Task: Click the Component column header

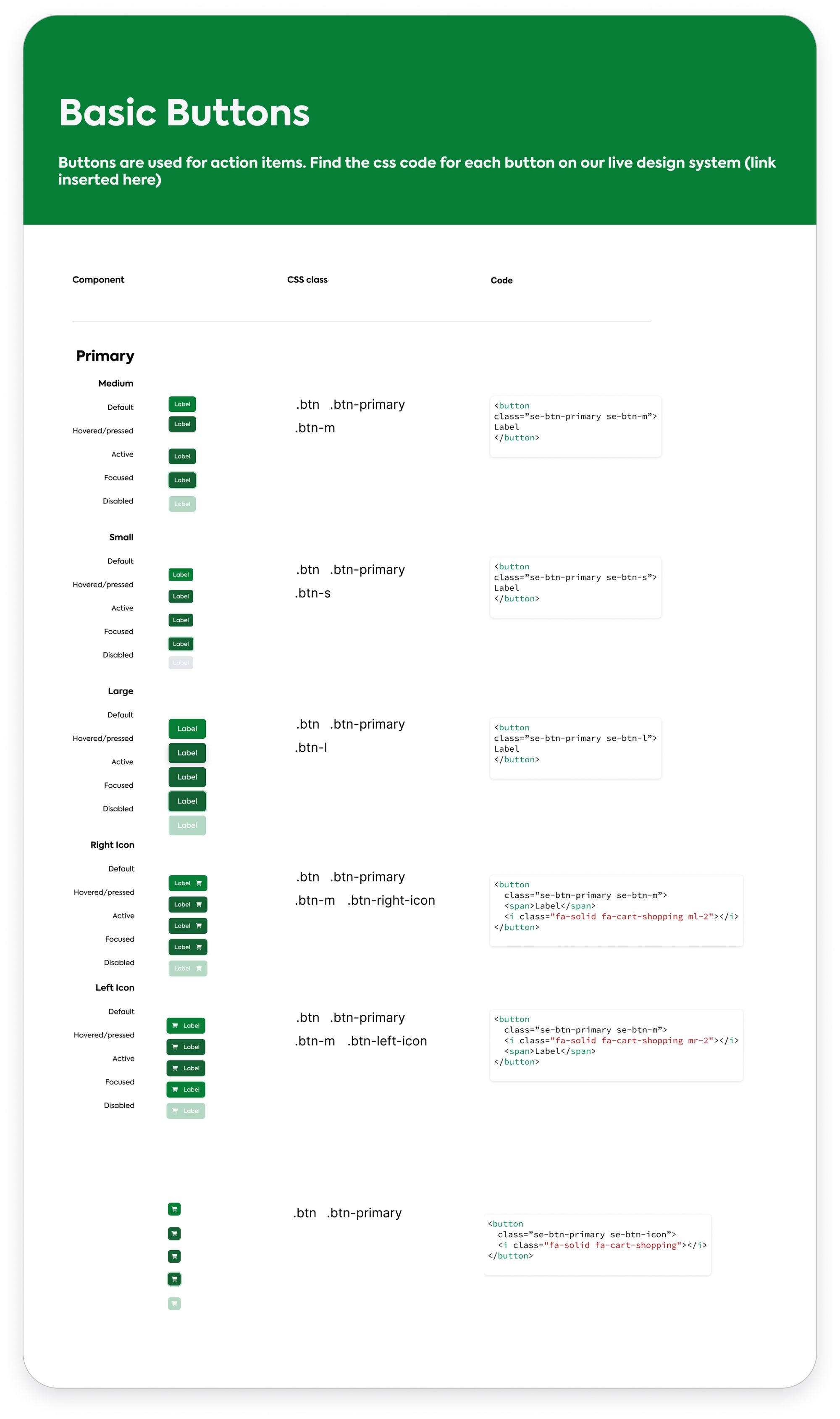Action: pyautogui.click(x=98, y=280)
